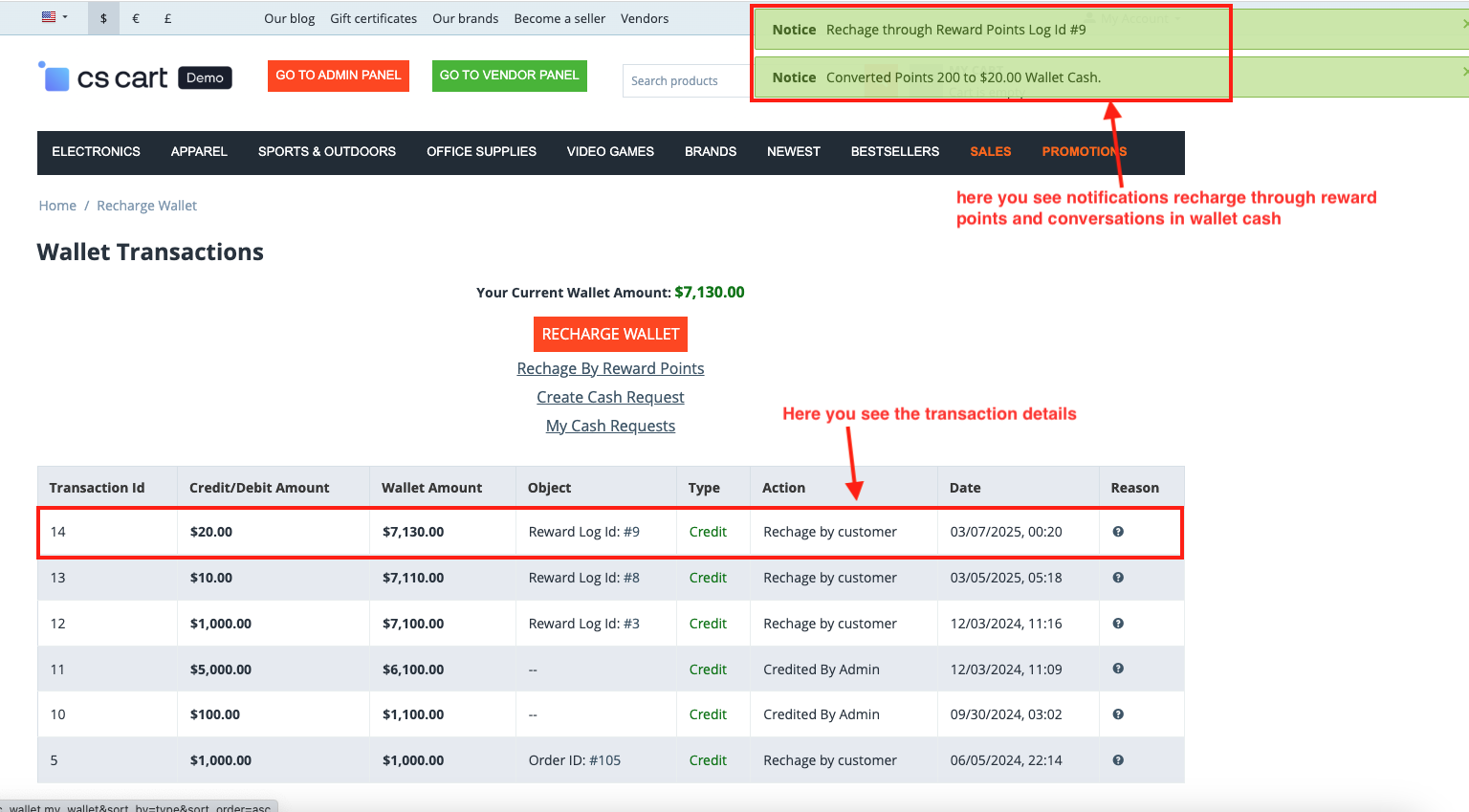Sort table by Type column header
The height and width of the screenshot is (812, 1469).
click(x=704, y=488)
